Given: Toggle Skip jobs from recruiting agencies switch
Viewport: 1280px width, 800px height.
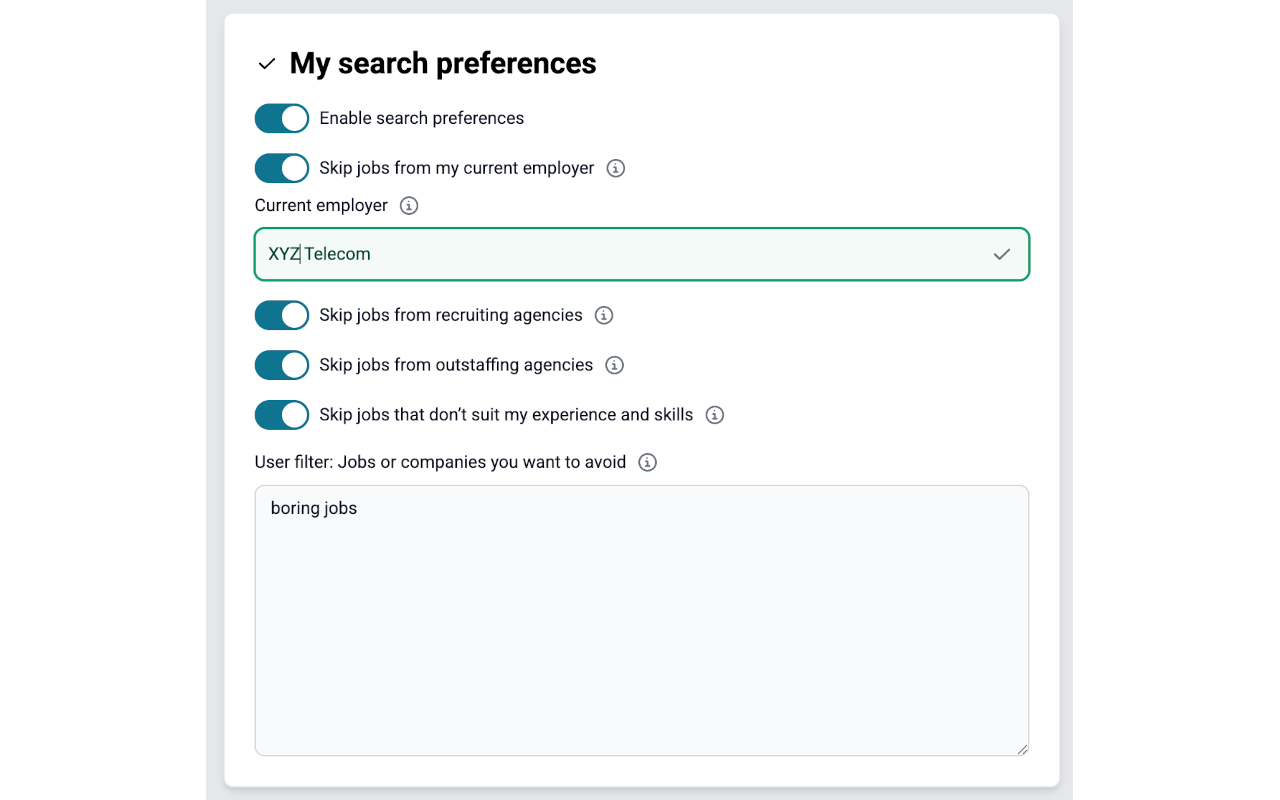Looking at the screenshot, I should coord(282,315).
